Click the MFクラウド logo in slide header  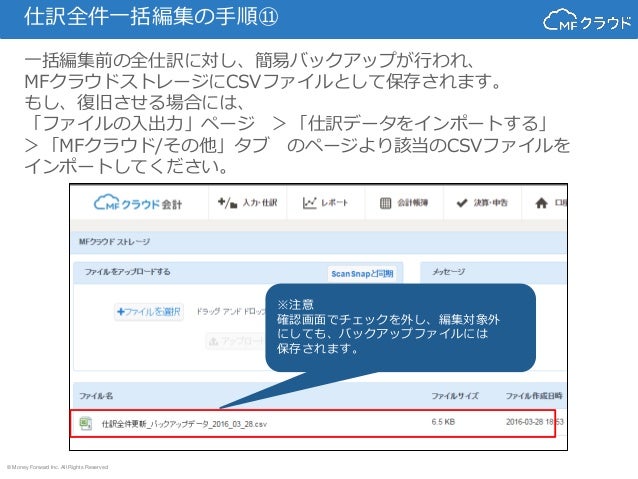tap(587, 20)
